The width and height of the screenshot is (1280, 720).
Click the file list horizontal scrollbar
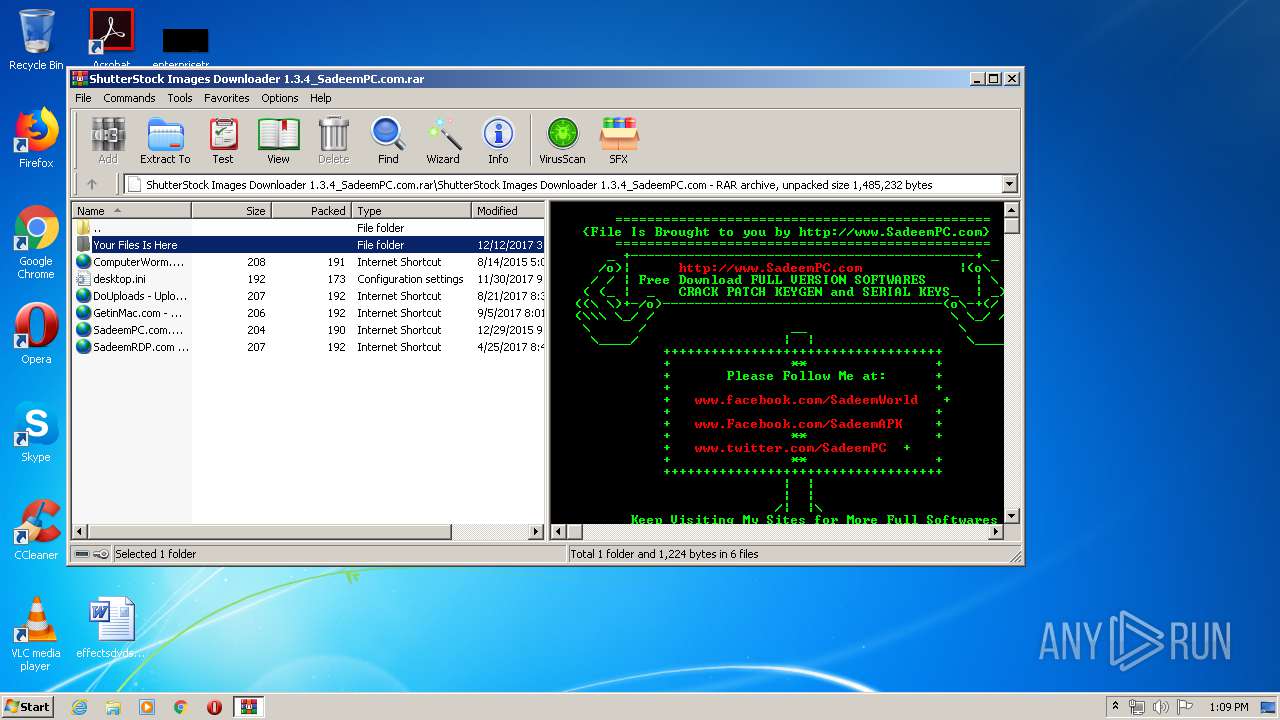click(309, 532)
